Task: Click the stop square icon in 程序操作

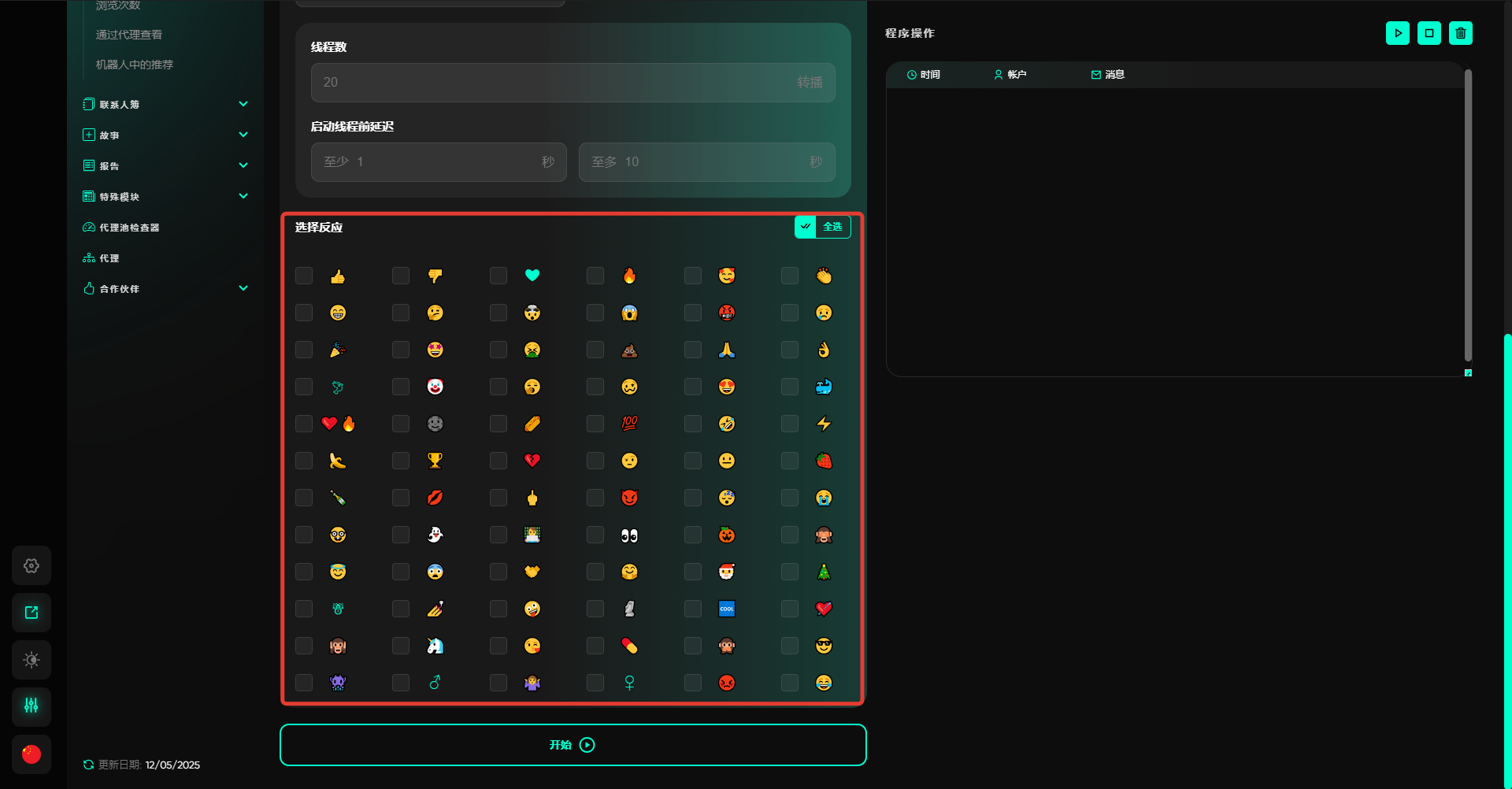Action: tap(1429, 33)
